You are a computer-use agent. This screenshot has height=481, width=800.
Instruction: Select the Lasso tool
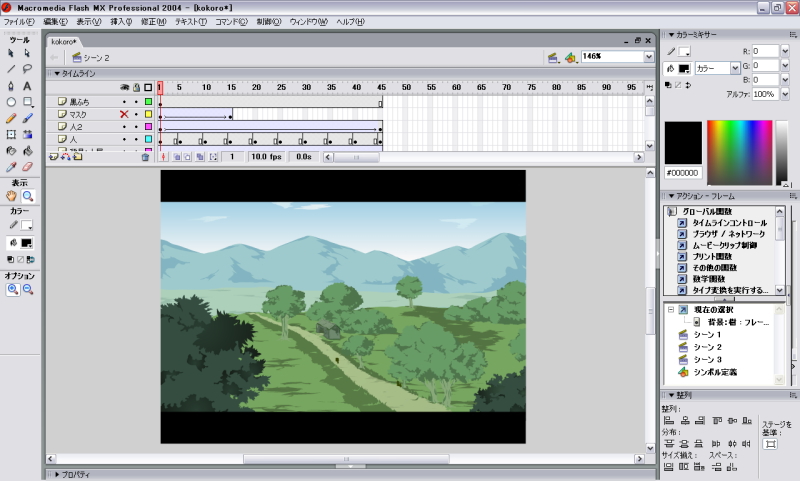point(27,69)
